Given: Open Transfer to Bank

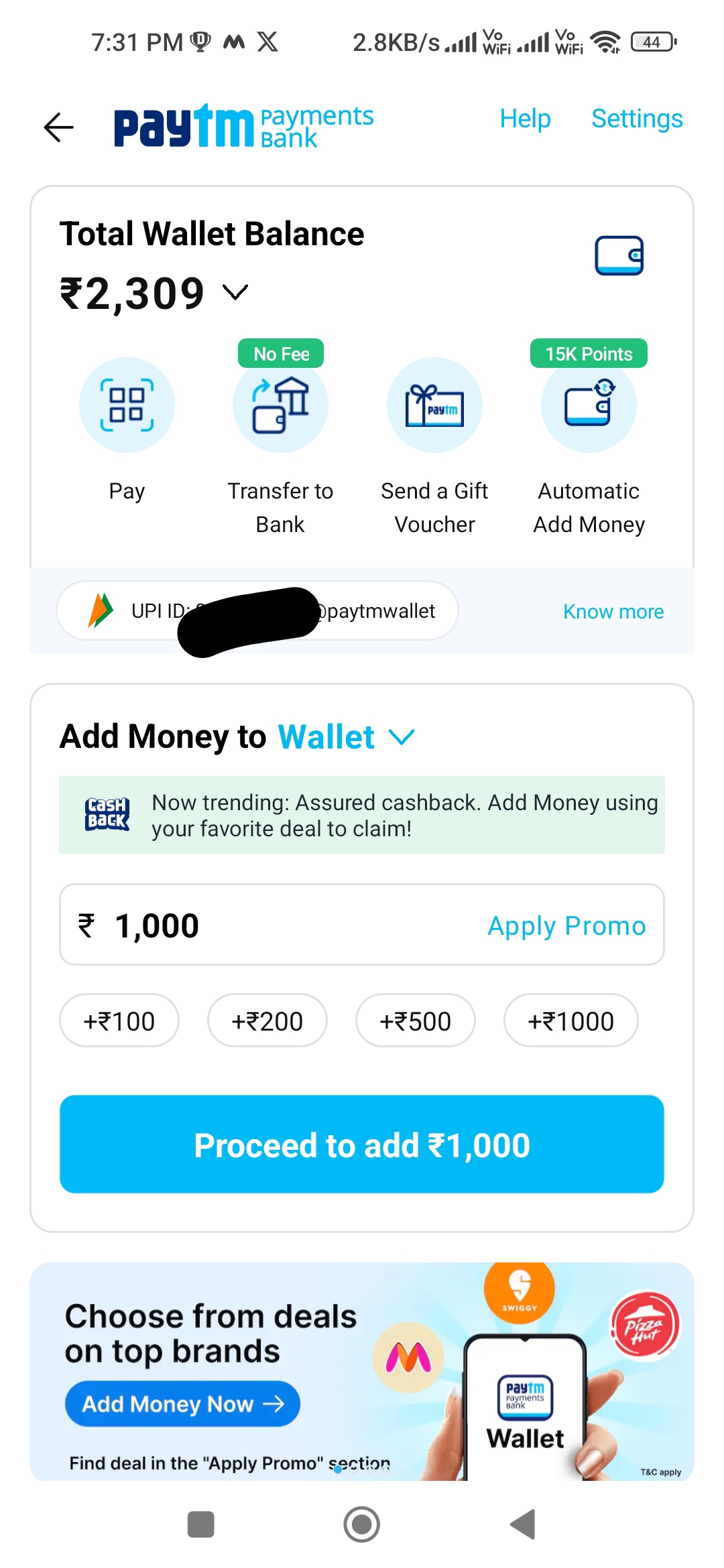Looking at the screenshot, I should point(280,404).
